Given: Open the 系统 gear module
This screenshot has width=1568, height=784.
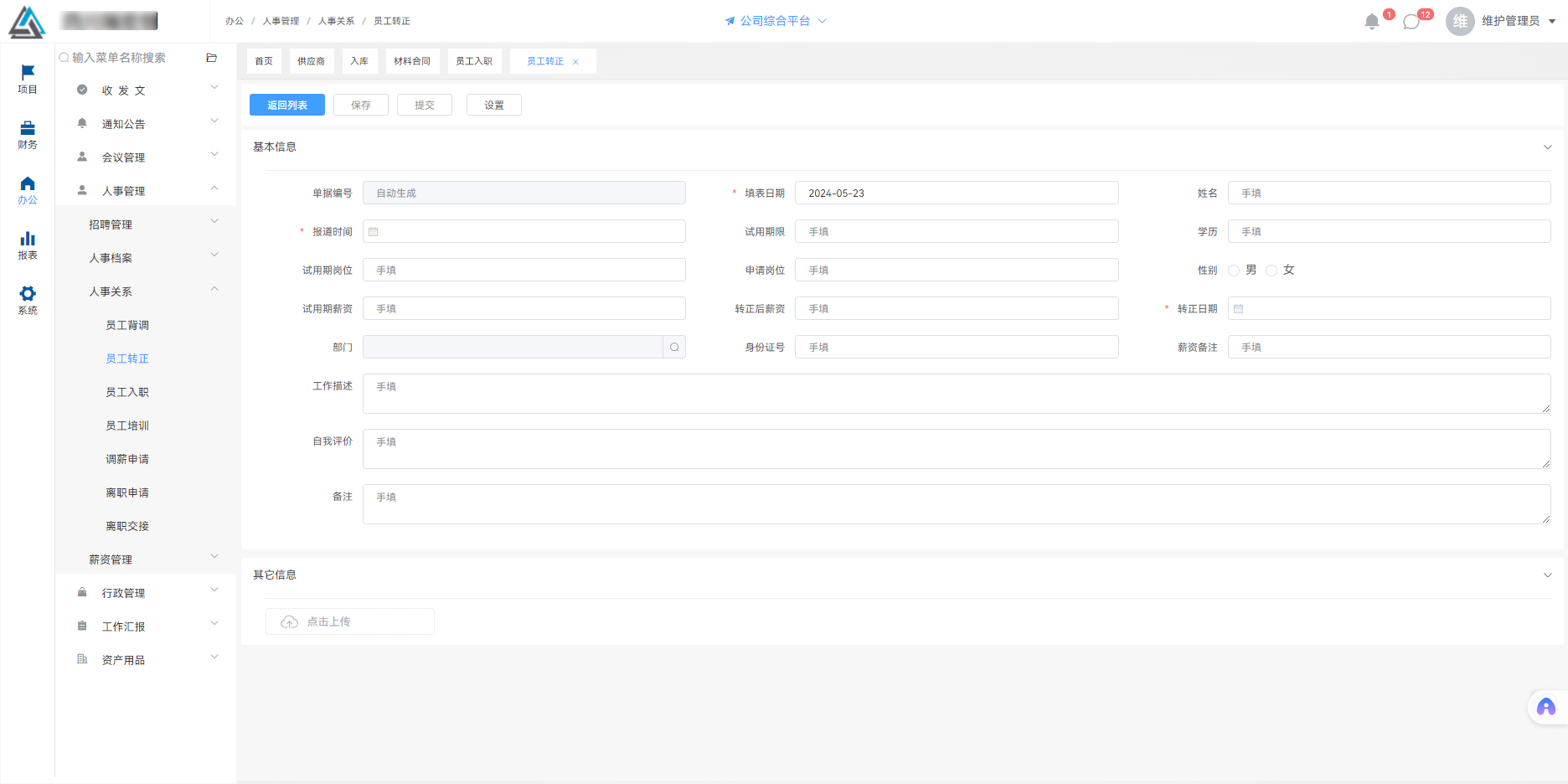Looking at the screenshot, I should [x=28, y=300].
